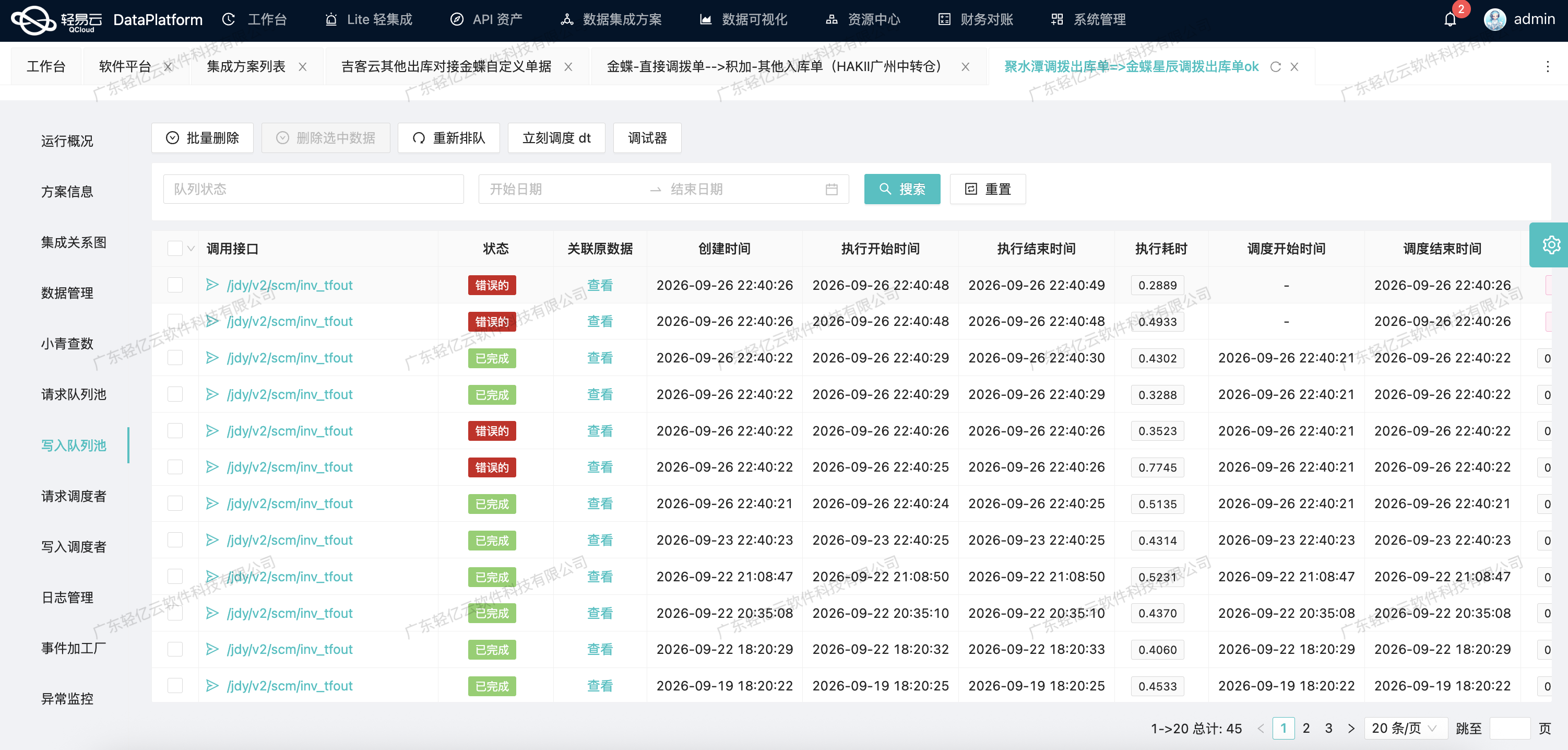Open the Lite 轻集成 menu
This screenshot has height=750, width=1568.
pyautogui.click(x=369, y=19)
